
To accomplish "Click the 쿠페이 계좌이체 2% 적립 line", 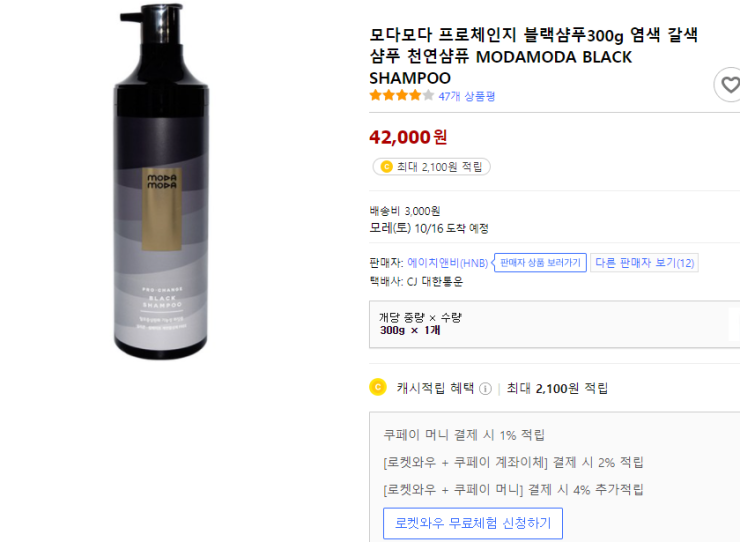I will [513, 462].
